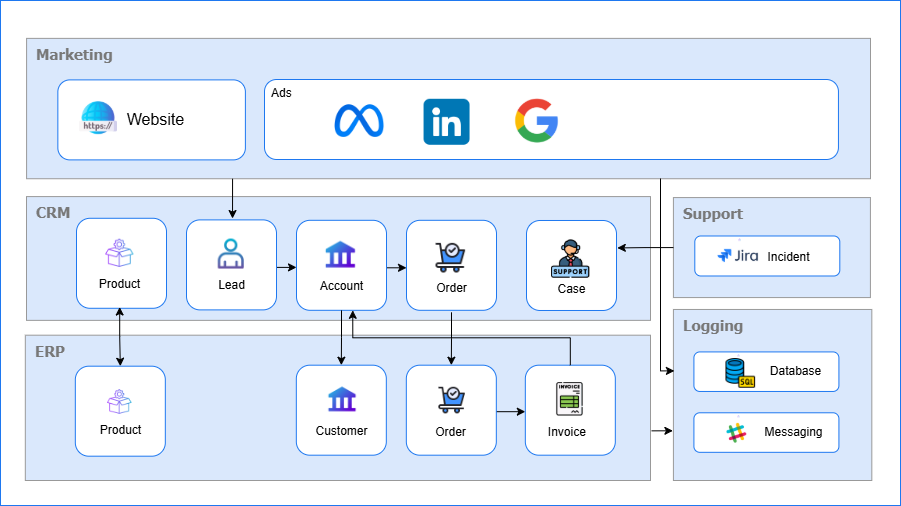
Task: Click the CRM Order label text
Action: point(452,288)
